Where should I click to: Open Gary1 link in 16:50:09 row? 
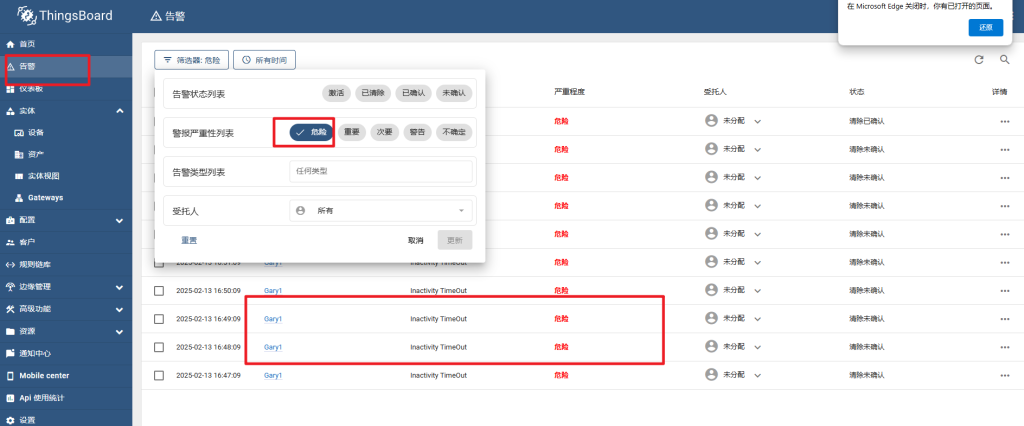[273, 291]
